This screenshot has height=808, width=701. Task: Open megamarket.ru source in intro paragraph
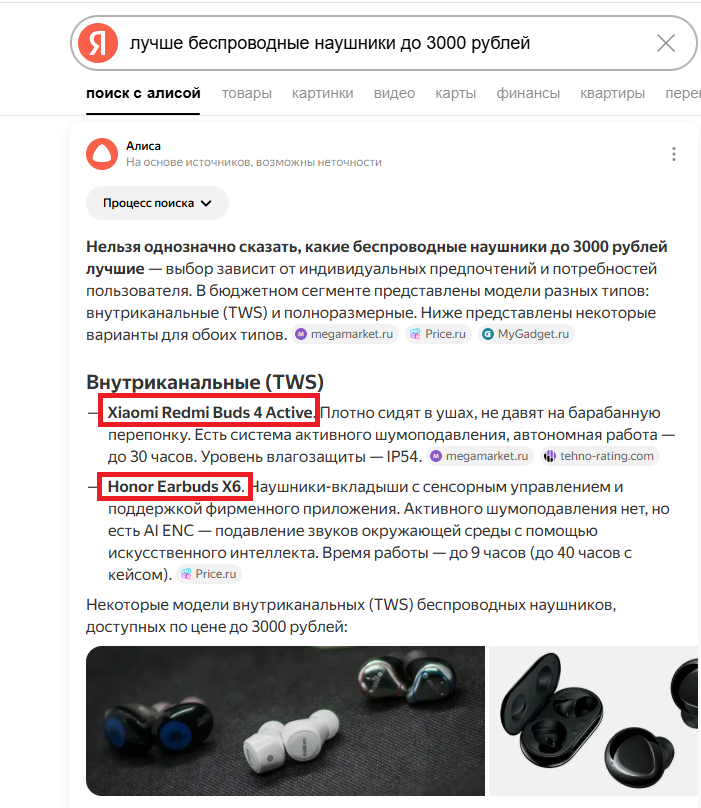[x=345, y=334]
